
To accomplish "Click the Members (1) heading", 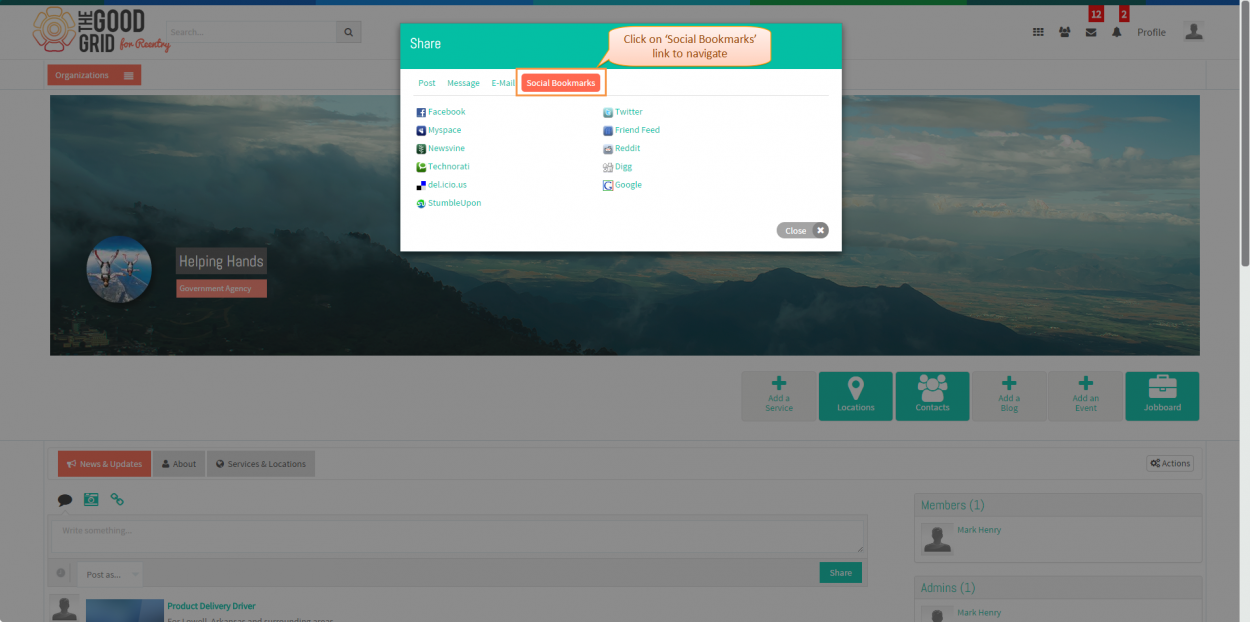I will pos(952,505).
